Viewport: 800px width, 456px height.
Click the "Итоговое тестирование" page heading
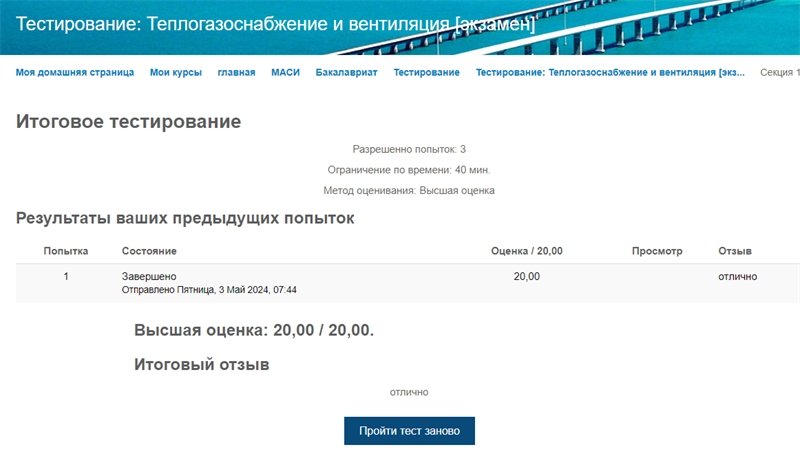click(x=128, y=122)
